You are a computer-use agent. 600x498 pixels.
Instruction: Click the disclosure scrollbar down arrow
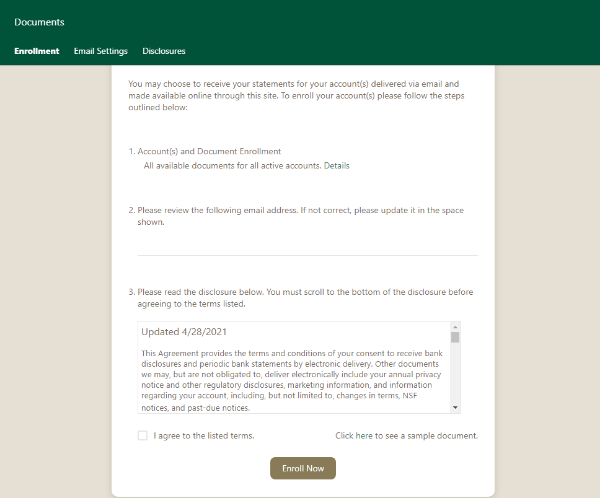455,407
